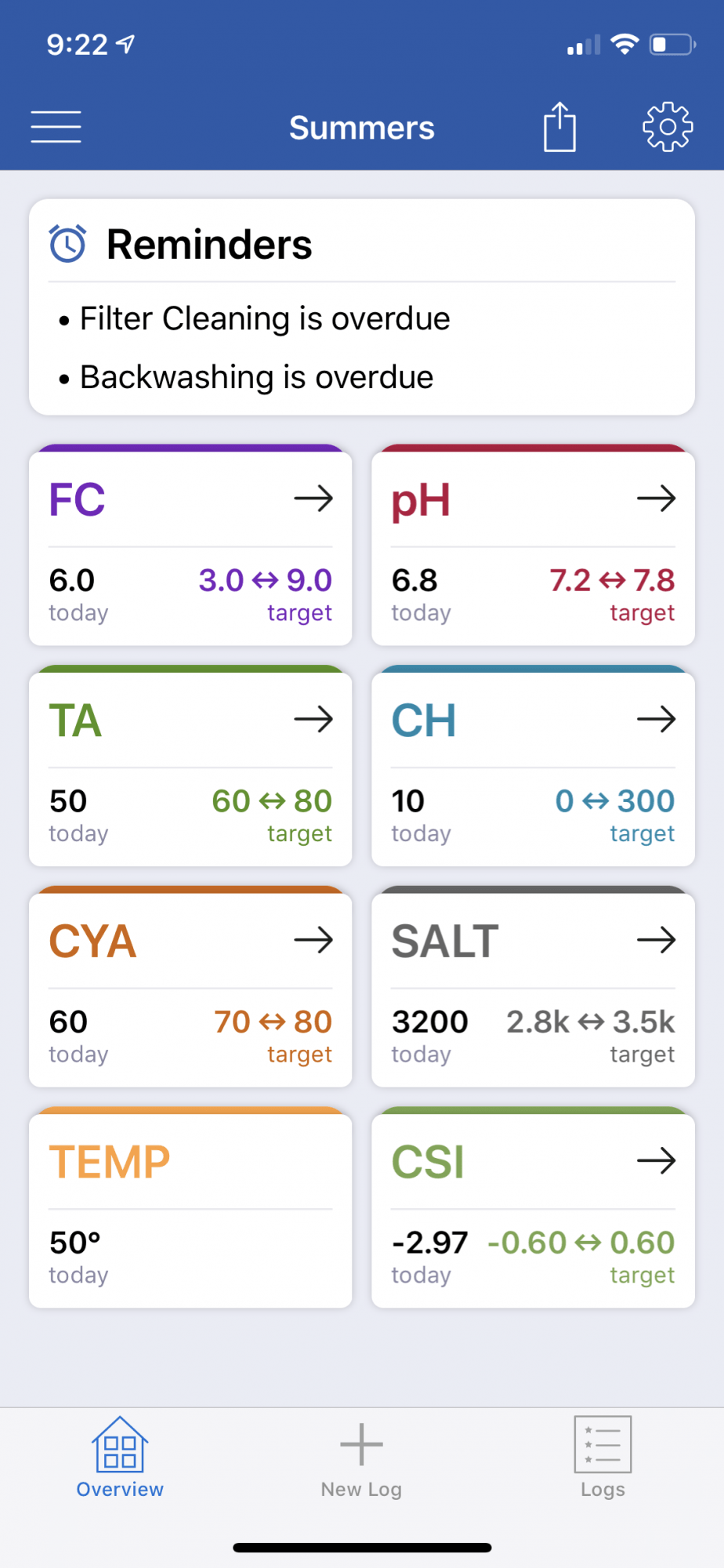Tap the Reminders alarm clock icon

point(68,243)
